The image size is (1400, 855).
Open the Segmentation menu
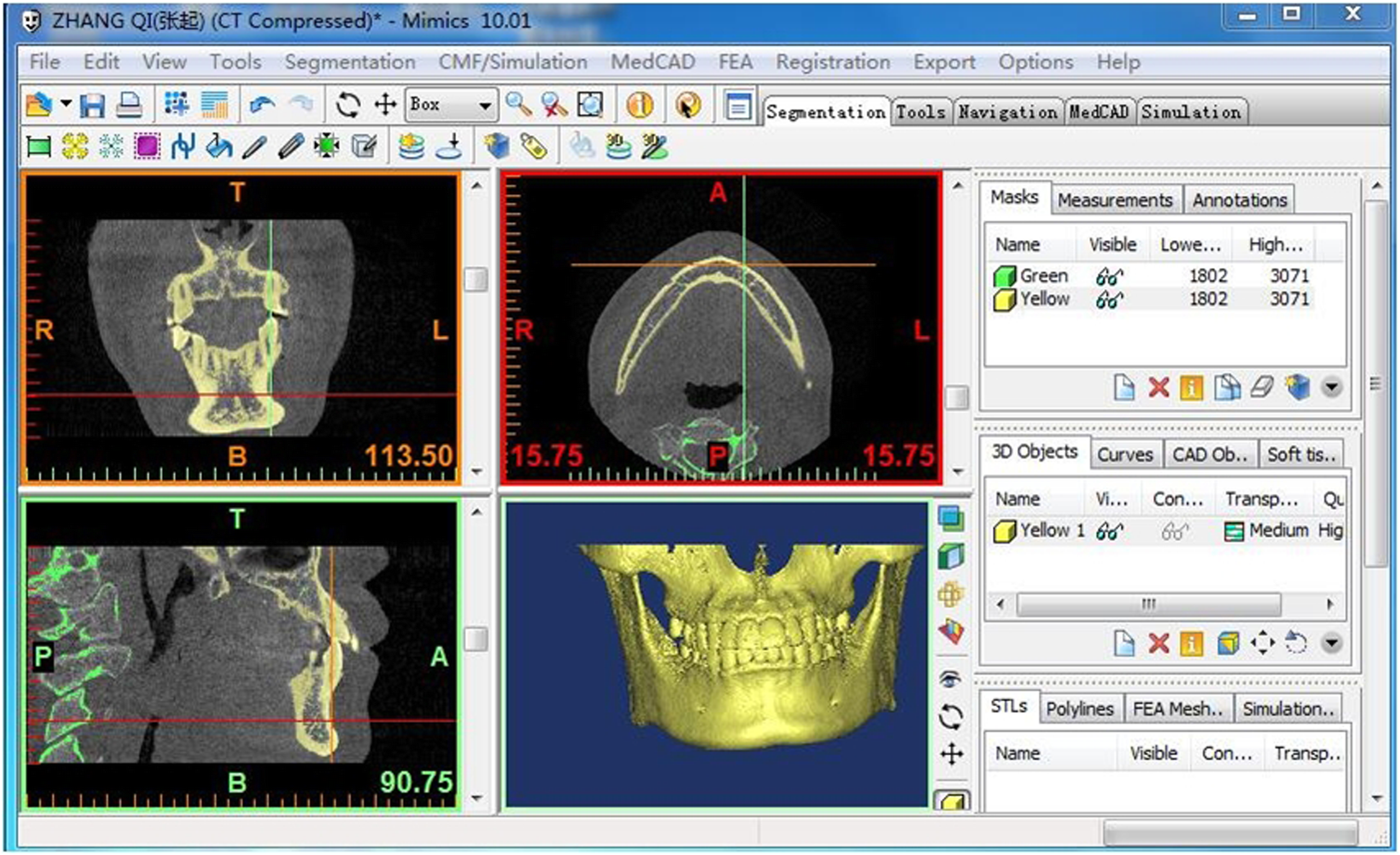tap(350, 62)
